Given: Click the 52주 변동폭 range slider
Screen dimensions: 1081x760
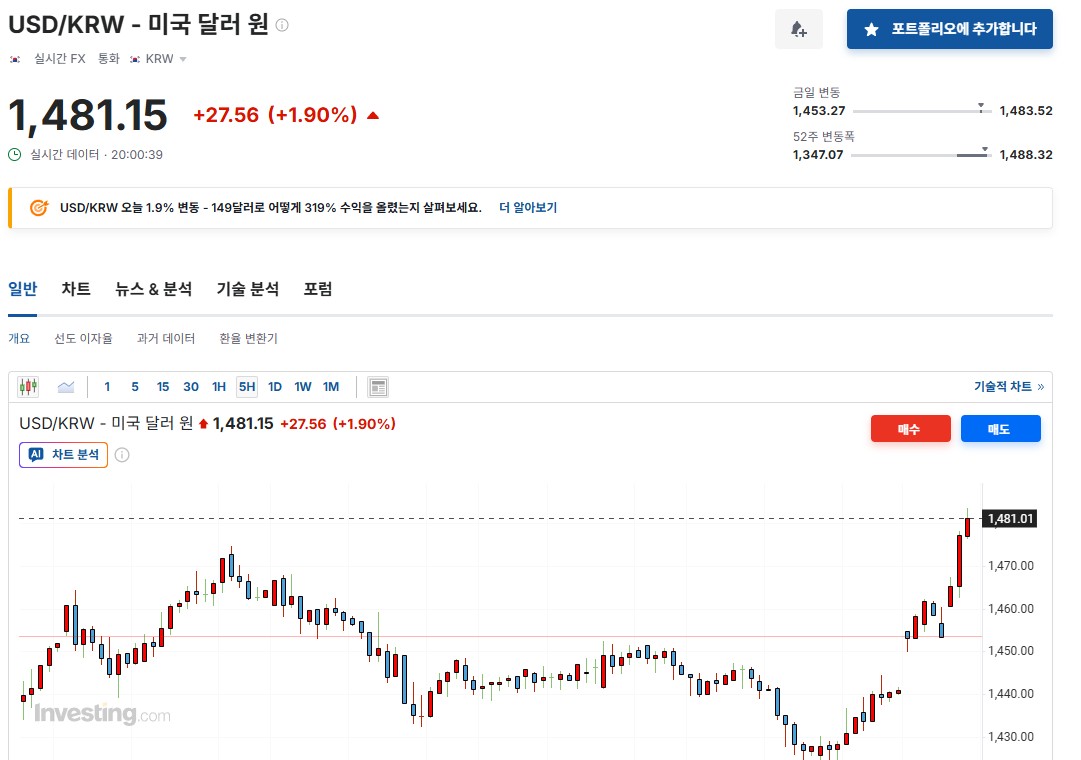Looking at the screenshot, I should tap(920, 155).
